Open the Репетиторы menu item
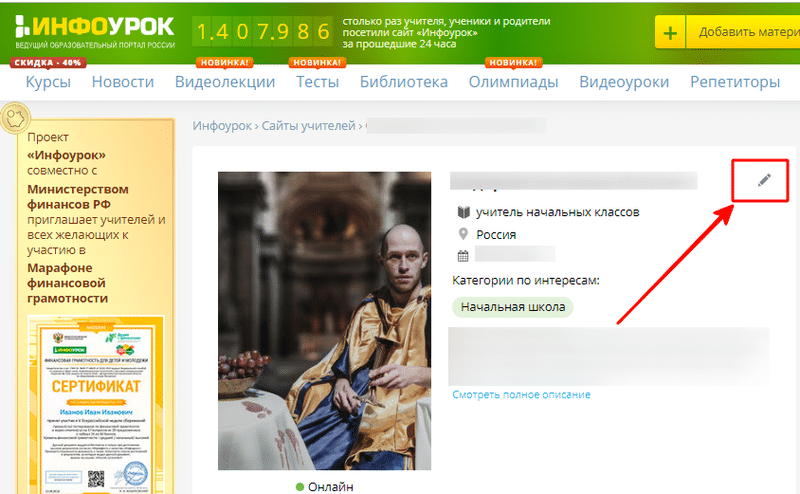The width and height of the screenshot is (800, 494). pos(735,82)
